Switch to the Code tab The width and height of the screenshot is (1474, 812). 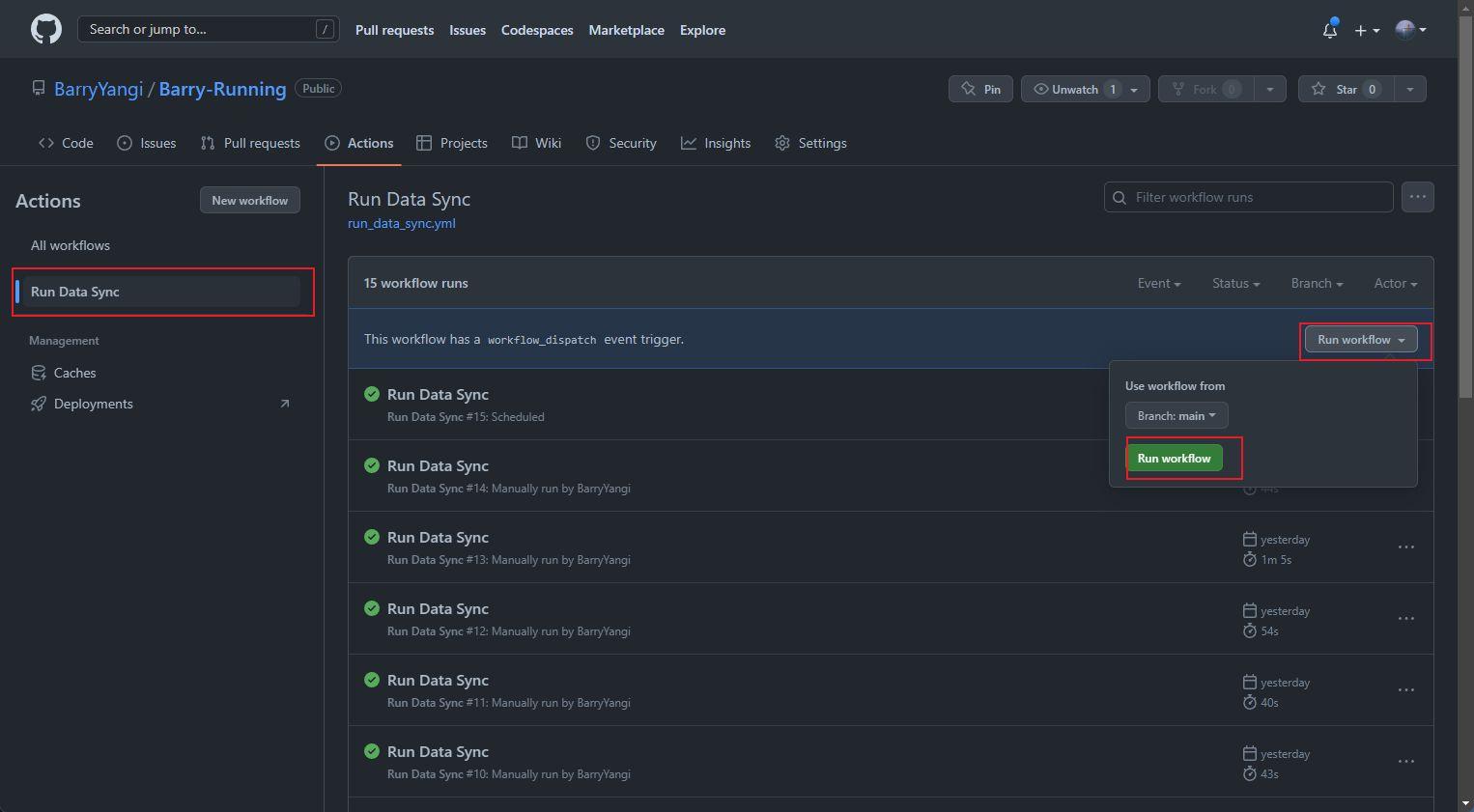click(66, 143)
